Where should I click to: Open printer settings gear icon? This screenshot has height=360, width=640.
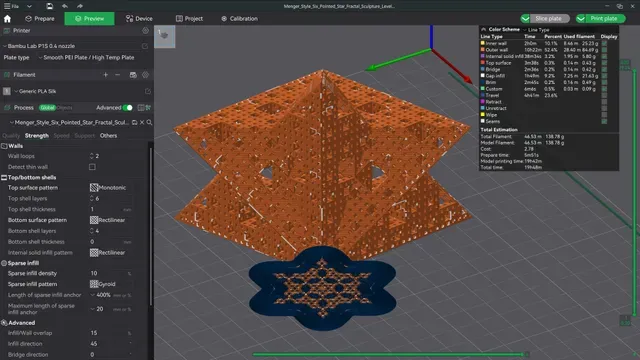pyautogui.click(x=145, y=31)
